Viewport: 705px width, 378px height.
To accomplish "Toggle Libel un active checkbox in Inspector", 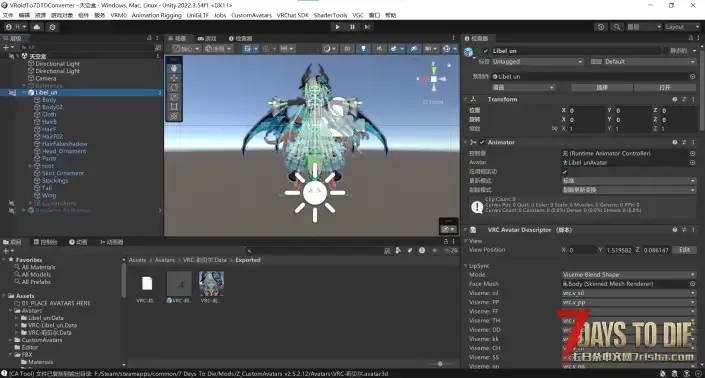I will click(485, 51).
